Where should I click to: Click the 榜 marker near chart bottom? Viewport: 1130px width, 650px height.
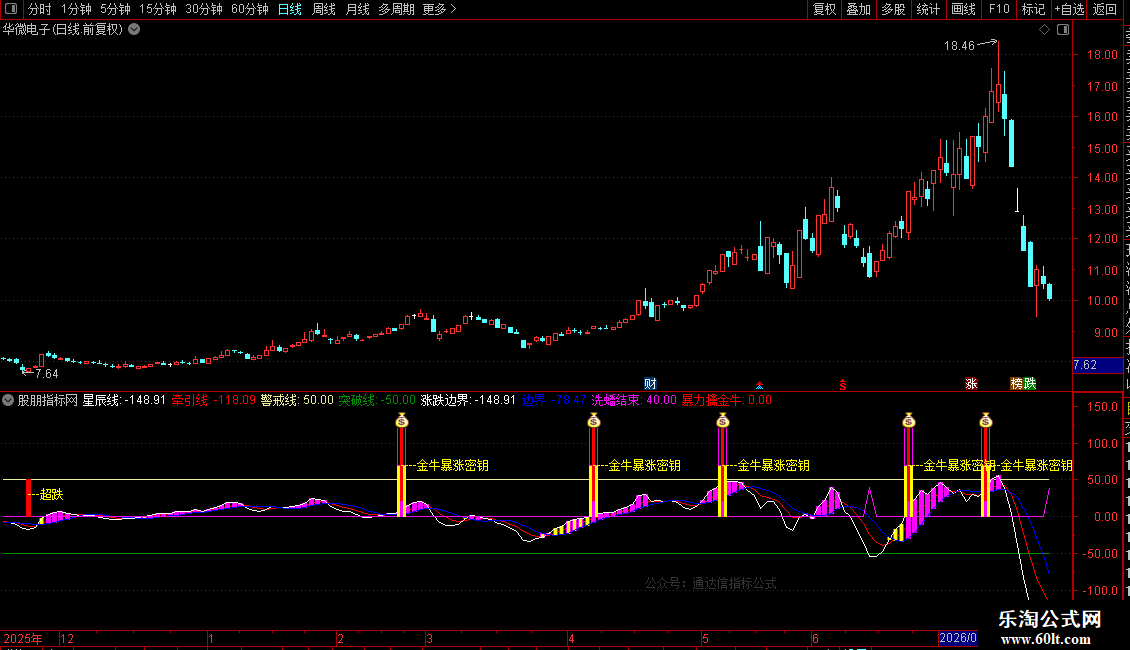point(1016,383)
